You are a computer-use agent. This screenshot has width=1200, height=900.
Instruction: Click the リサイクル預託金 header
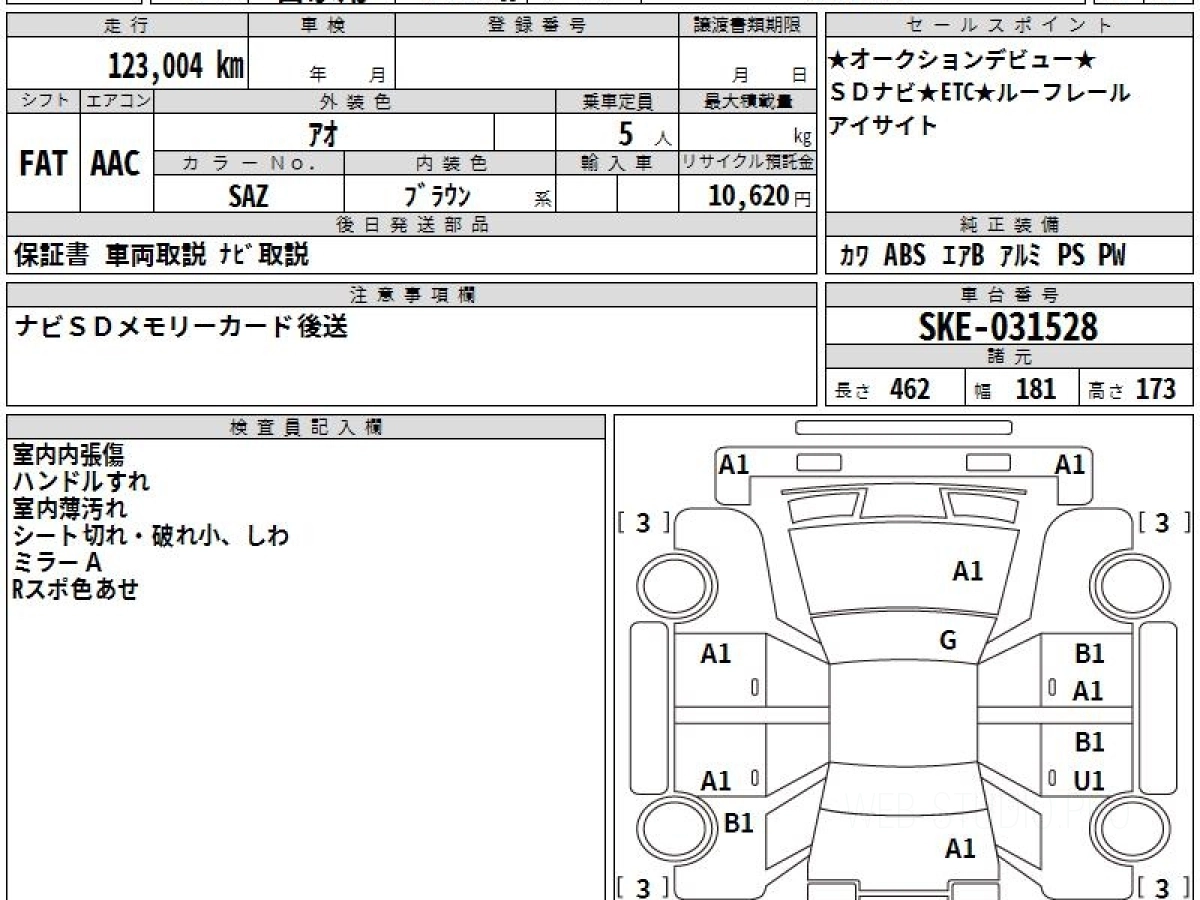[748, 163]
